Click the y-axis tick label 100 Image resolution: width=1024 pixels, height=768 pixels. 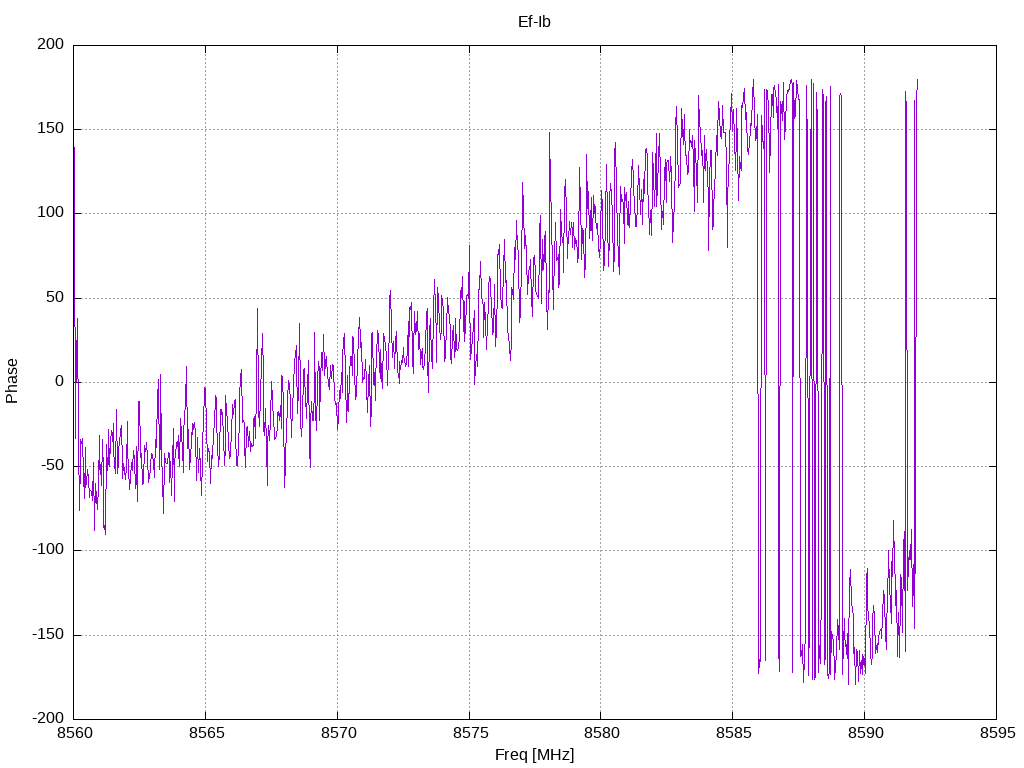point(51,213)
